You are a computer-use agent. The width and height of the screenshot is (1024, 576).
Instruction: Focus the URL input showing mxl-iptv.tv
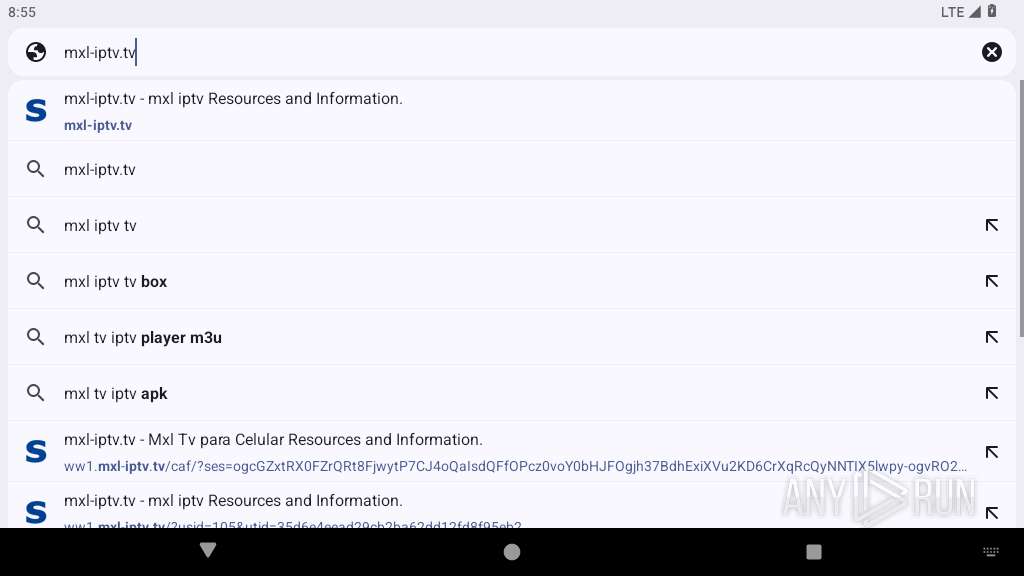(x=512, y=52)
